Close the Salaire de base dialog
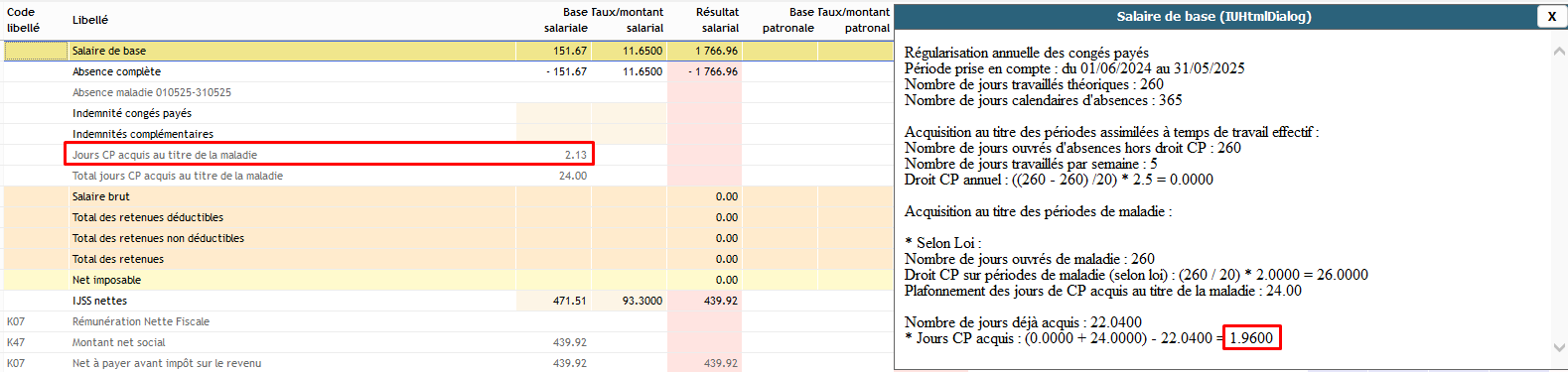The width and height of the screenshot is (1568, 372). (x=1551, y=16)
